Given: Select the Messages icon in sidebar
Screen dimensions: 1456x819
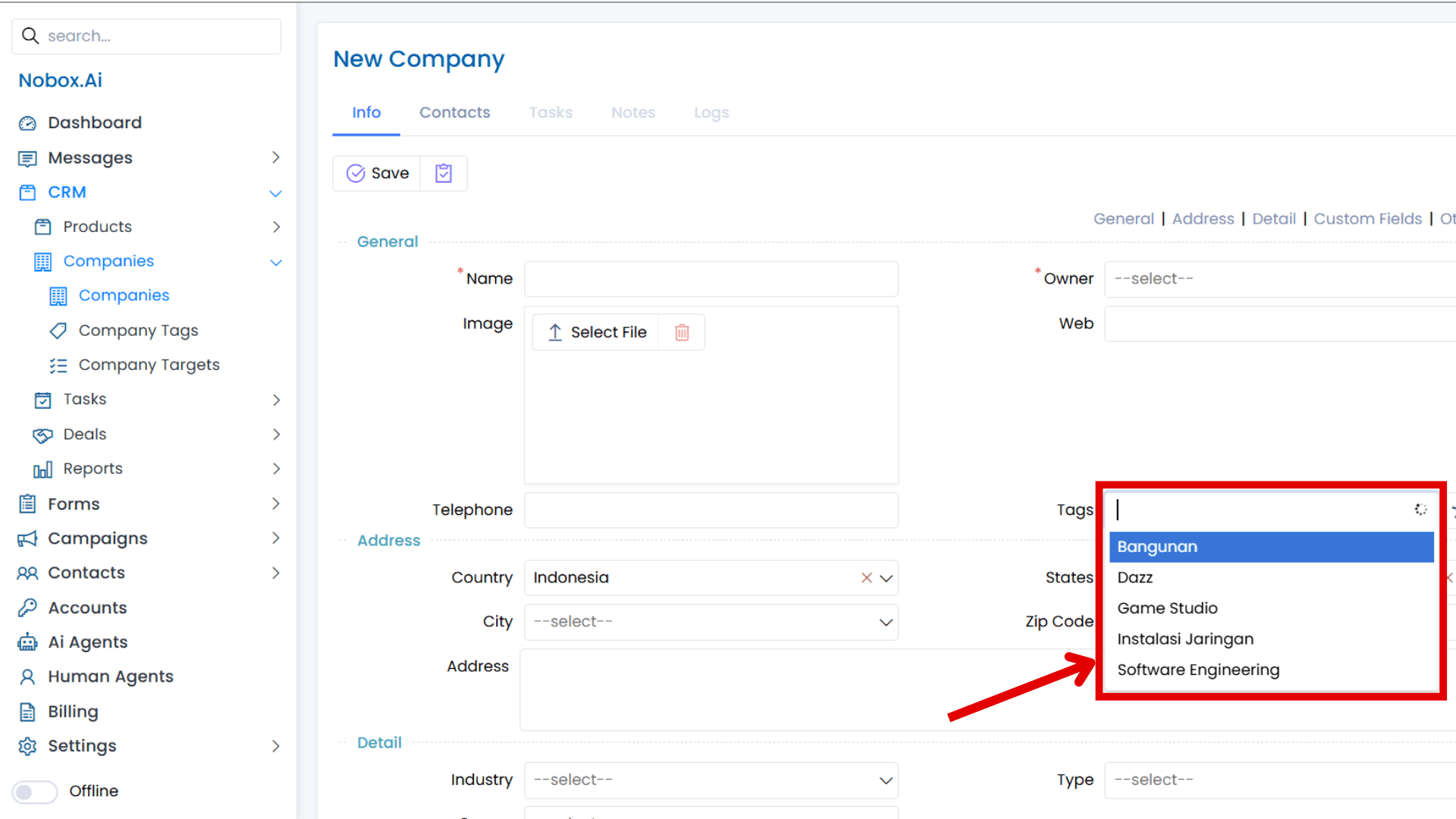Looking at the screenshot, I should click(x=27, y=158).
